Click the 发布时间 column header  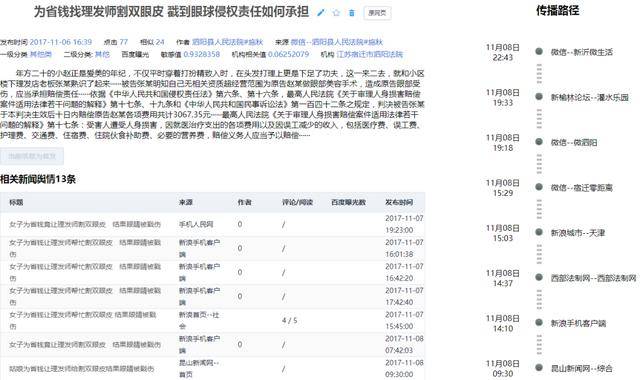(x=399, y=202)
